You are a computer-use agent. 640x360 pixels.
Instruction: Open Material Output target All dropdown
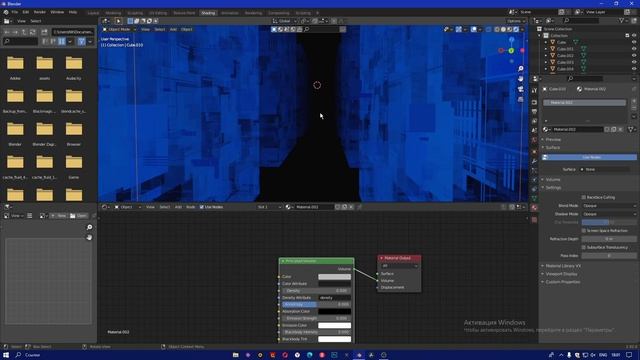point(400,266)
